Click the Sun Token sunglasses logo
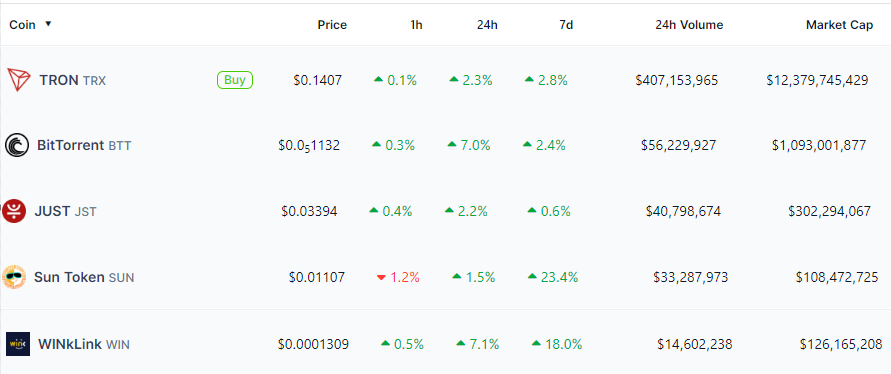891x374 pixels. 14,277
